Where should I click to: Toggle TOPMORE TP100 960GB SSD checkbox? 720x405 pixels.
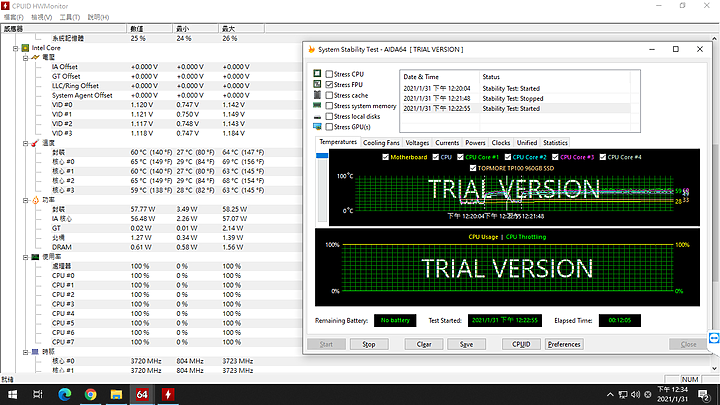coord(472,168)
